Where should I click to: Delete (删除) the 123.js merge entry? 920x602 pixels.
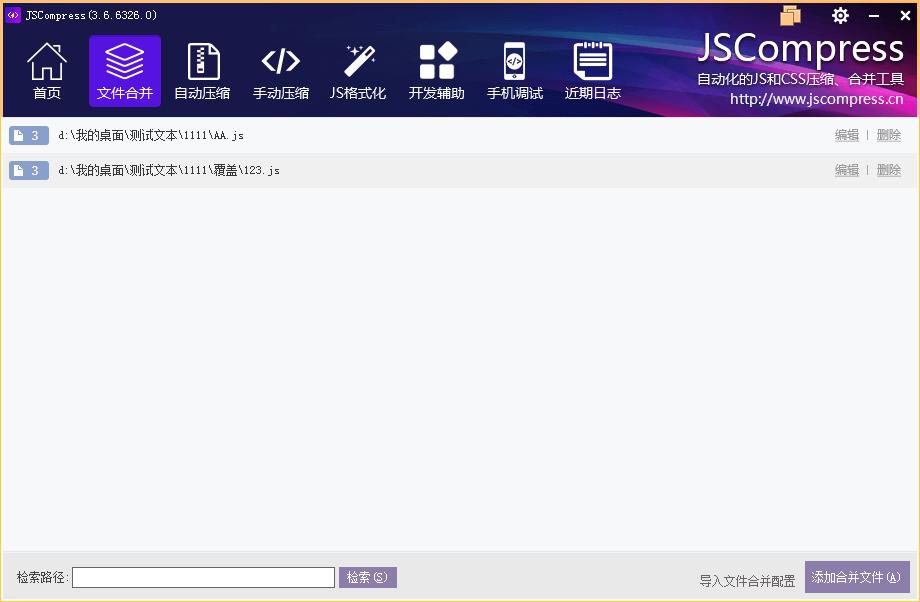(889, 171)
